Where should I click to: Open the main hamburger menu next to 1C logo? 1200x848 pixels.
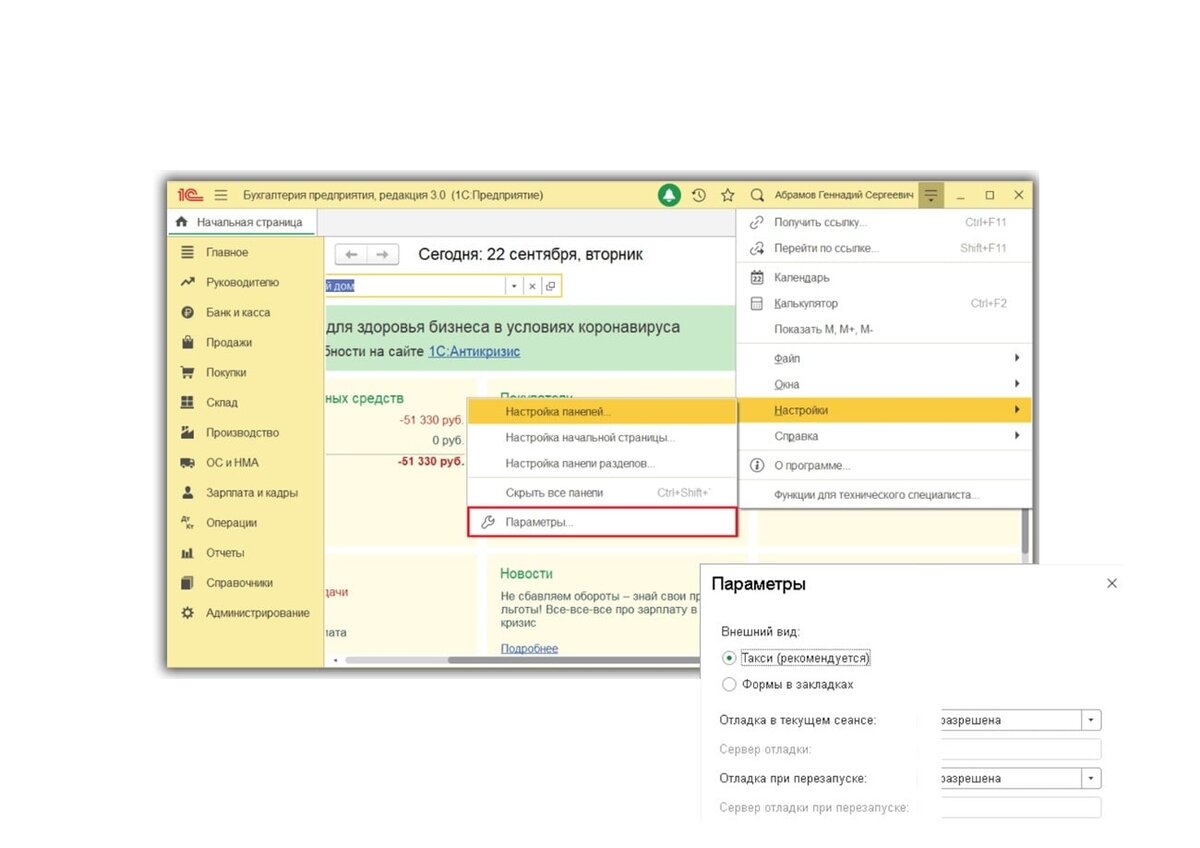tap(221, 195)
